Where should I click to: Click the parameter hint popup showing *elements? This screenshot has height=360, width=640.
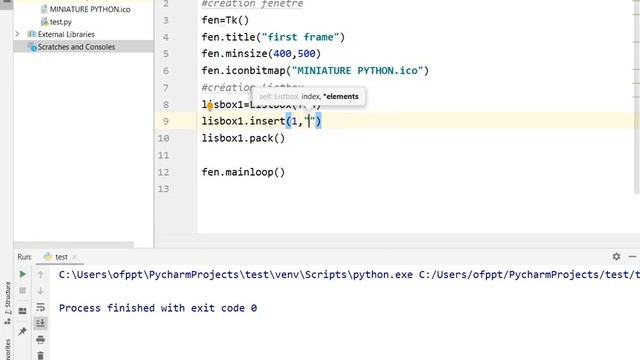309,97
